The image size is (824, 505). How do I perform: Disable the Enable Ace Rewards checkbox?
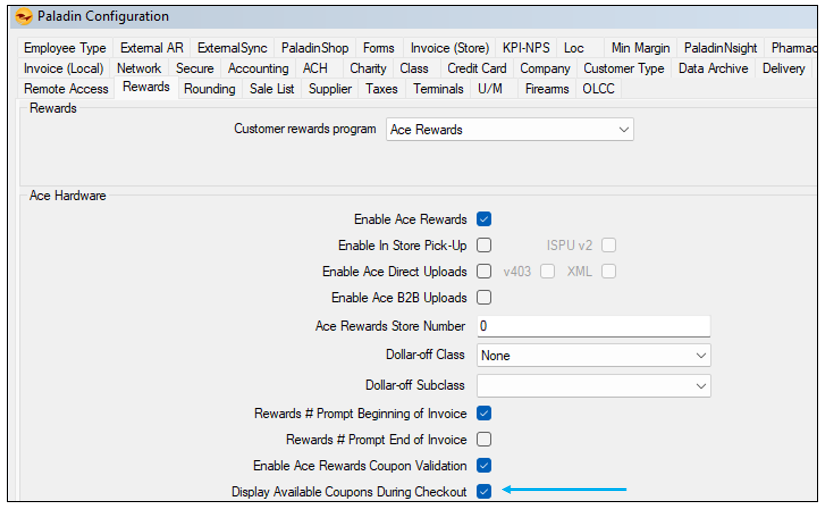coord(484,219)
